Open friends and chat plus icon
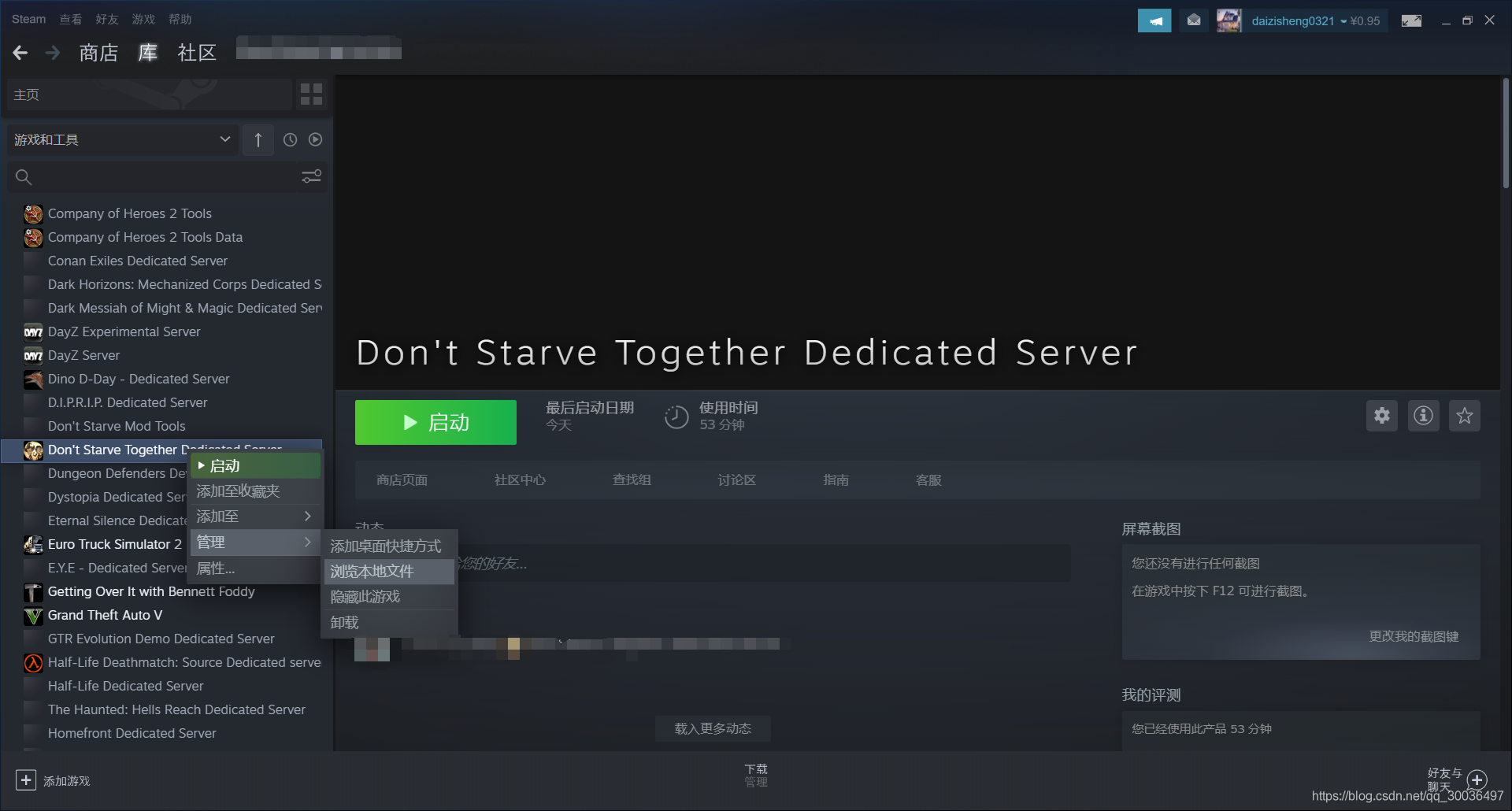The image size is (1512, 811). (1477, 780)
